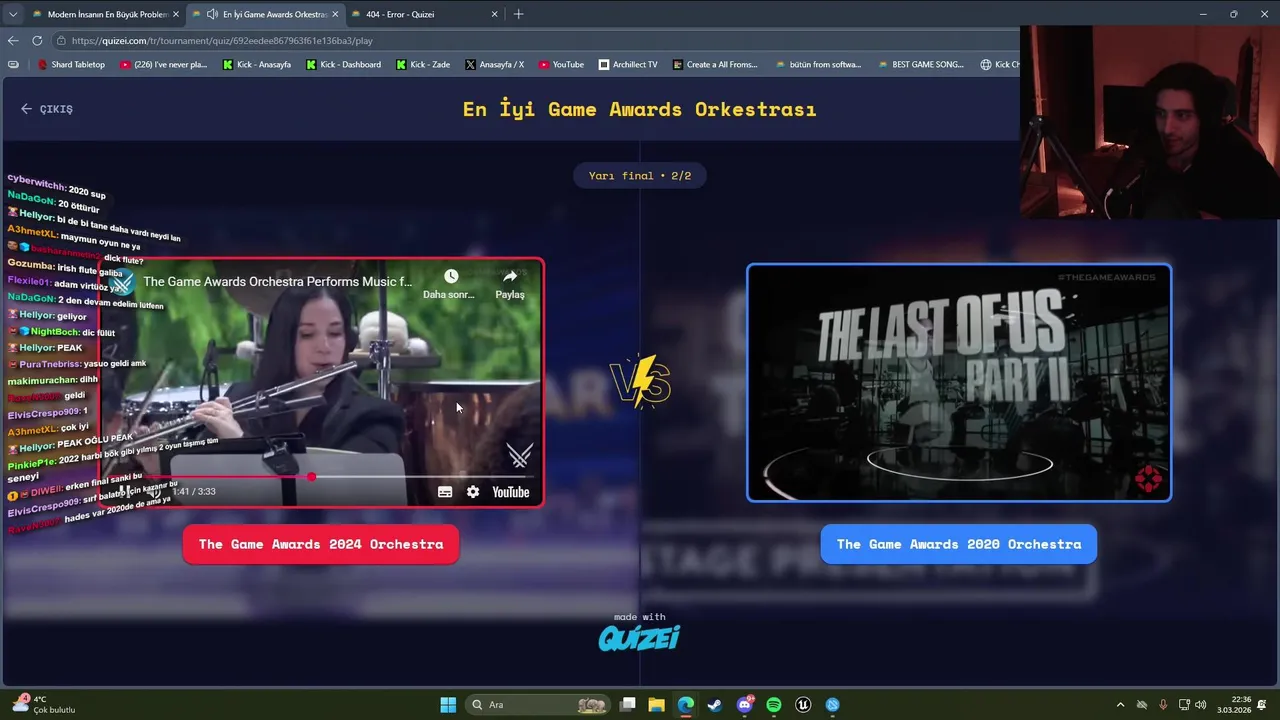Open the Shard Tabletop bookmark

[71, 64]
